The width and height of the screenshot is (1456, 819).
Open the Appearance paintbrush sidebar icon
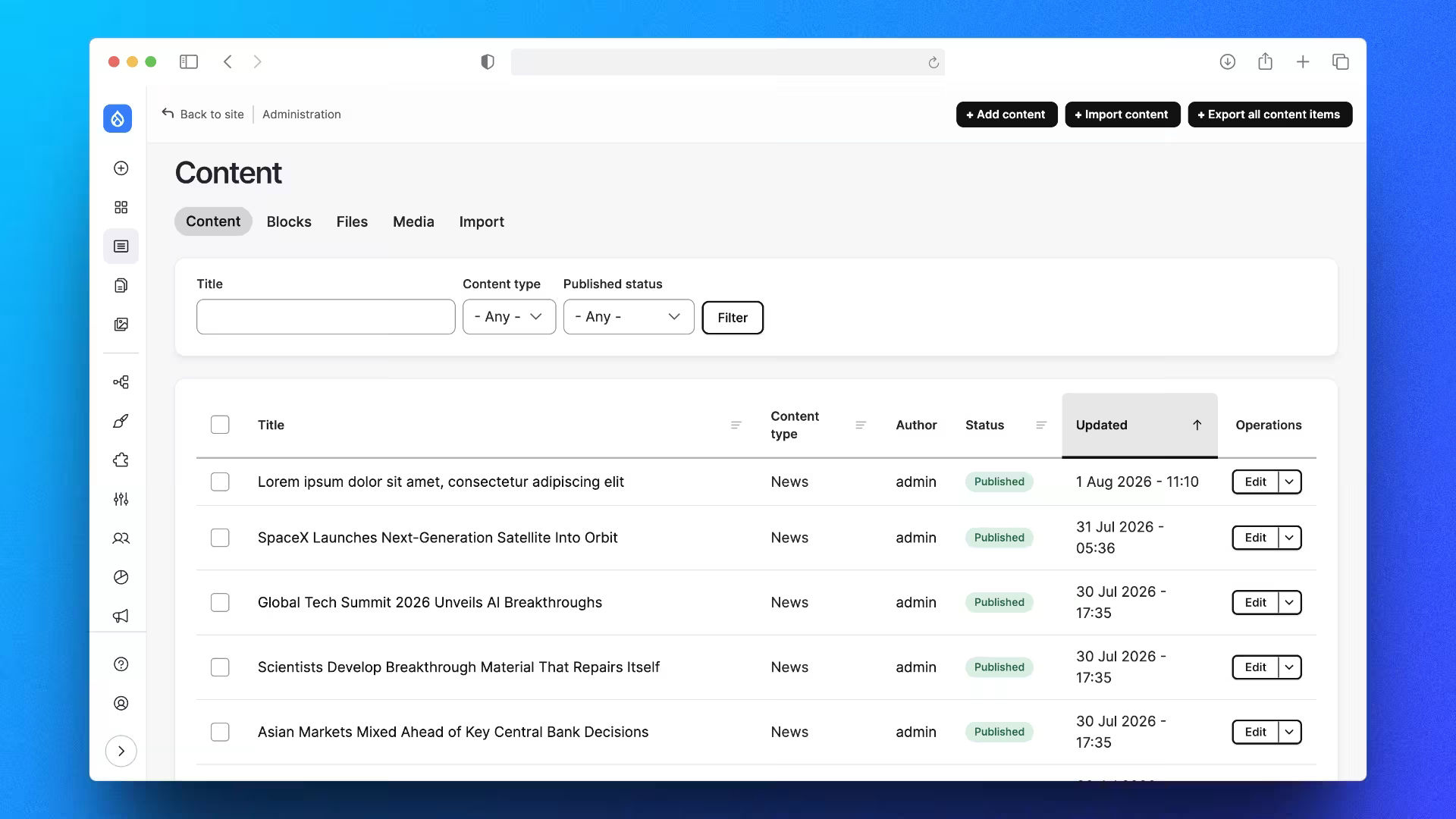click(x=121, y=421)
